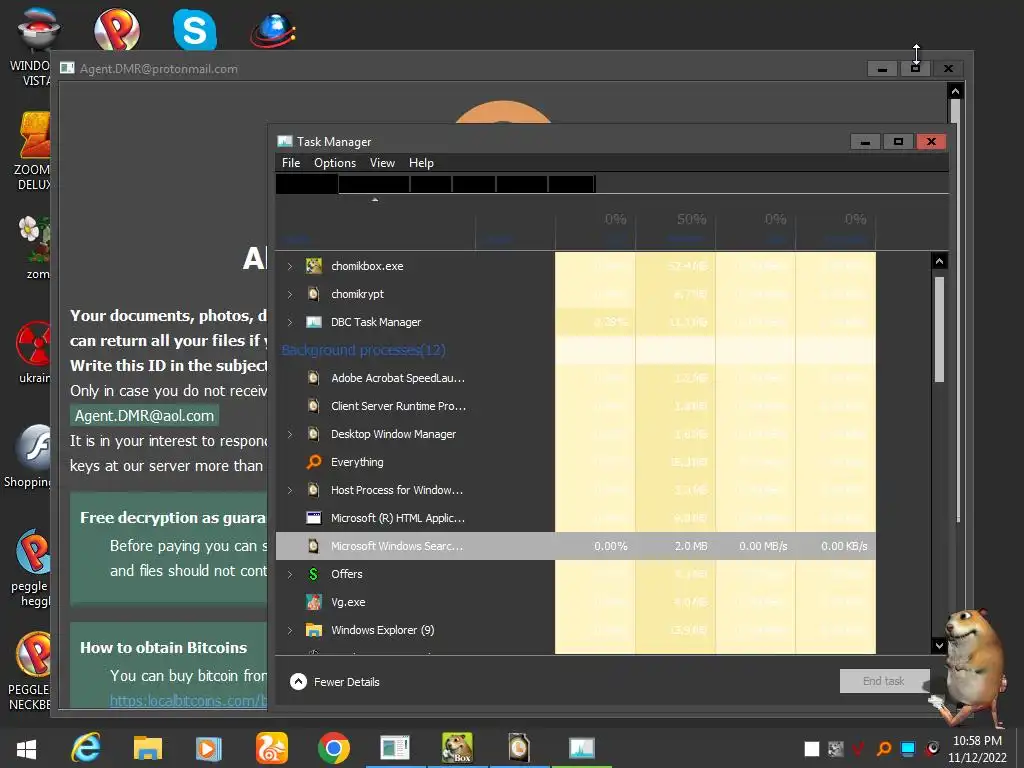Click the End task button
1024x768 pixels.
(x=884, y=681)
